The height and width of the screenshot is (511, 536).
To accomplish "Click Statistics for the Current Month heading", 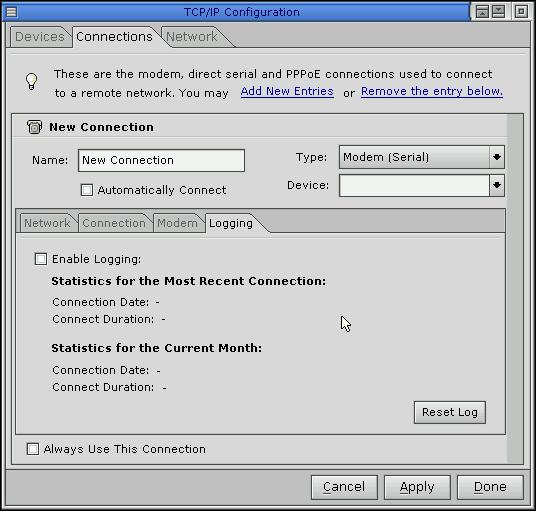I will pos(157,348).
